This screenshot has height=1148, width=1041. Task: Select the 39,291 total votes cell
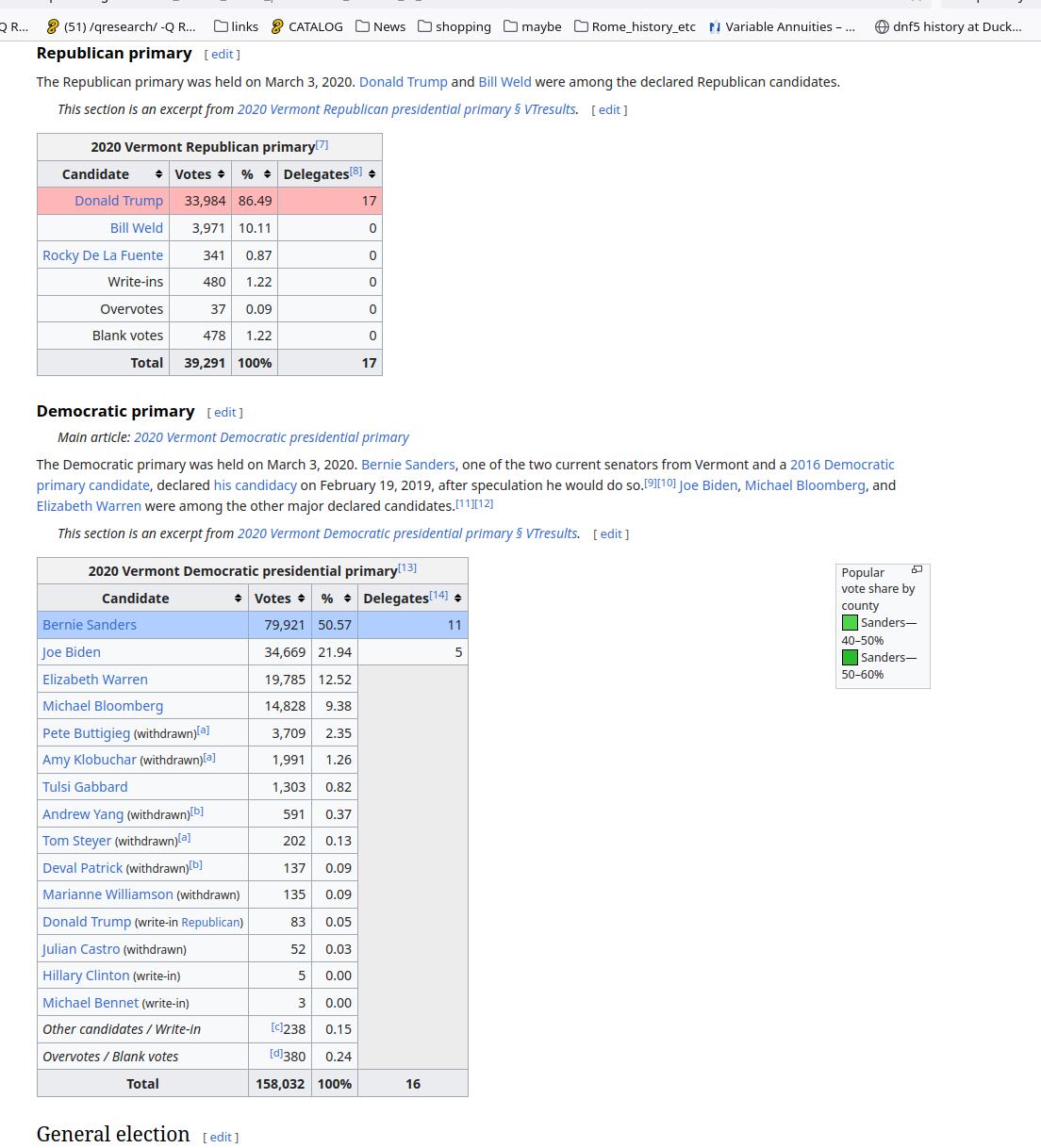tap(200, 363)
